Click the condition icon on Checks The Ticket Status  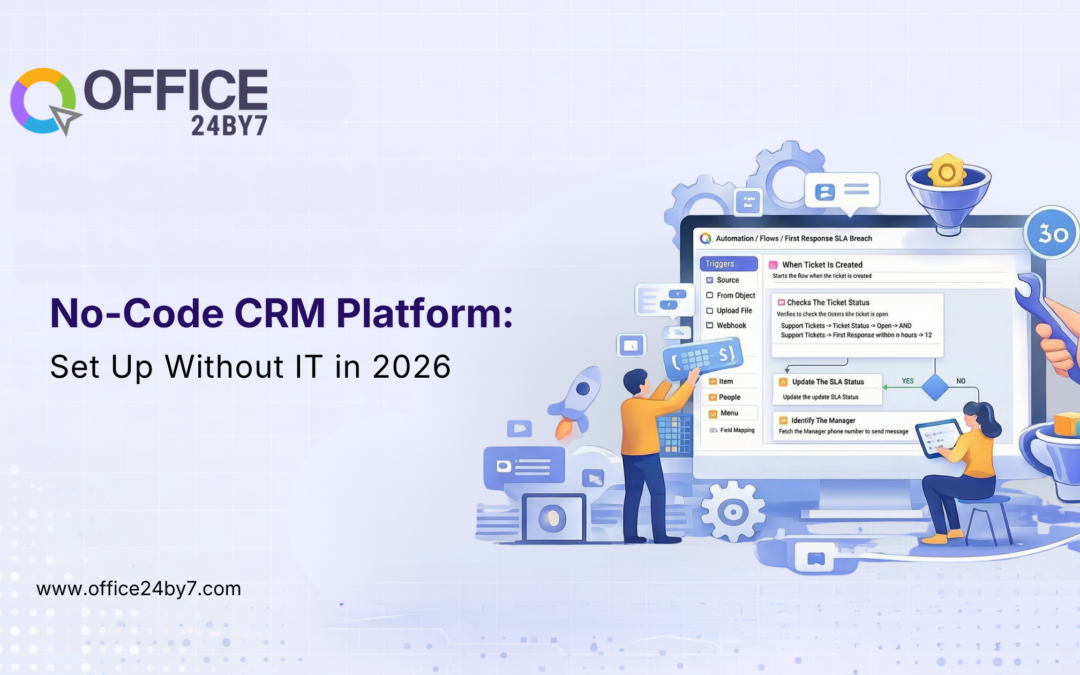[780, 302]
